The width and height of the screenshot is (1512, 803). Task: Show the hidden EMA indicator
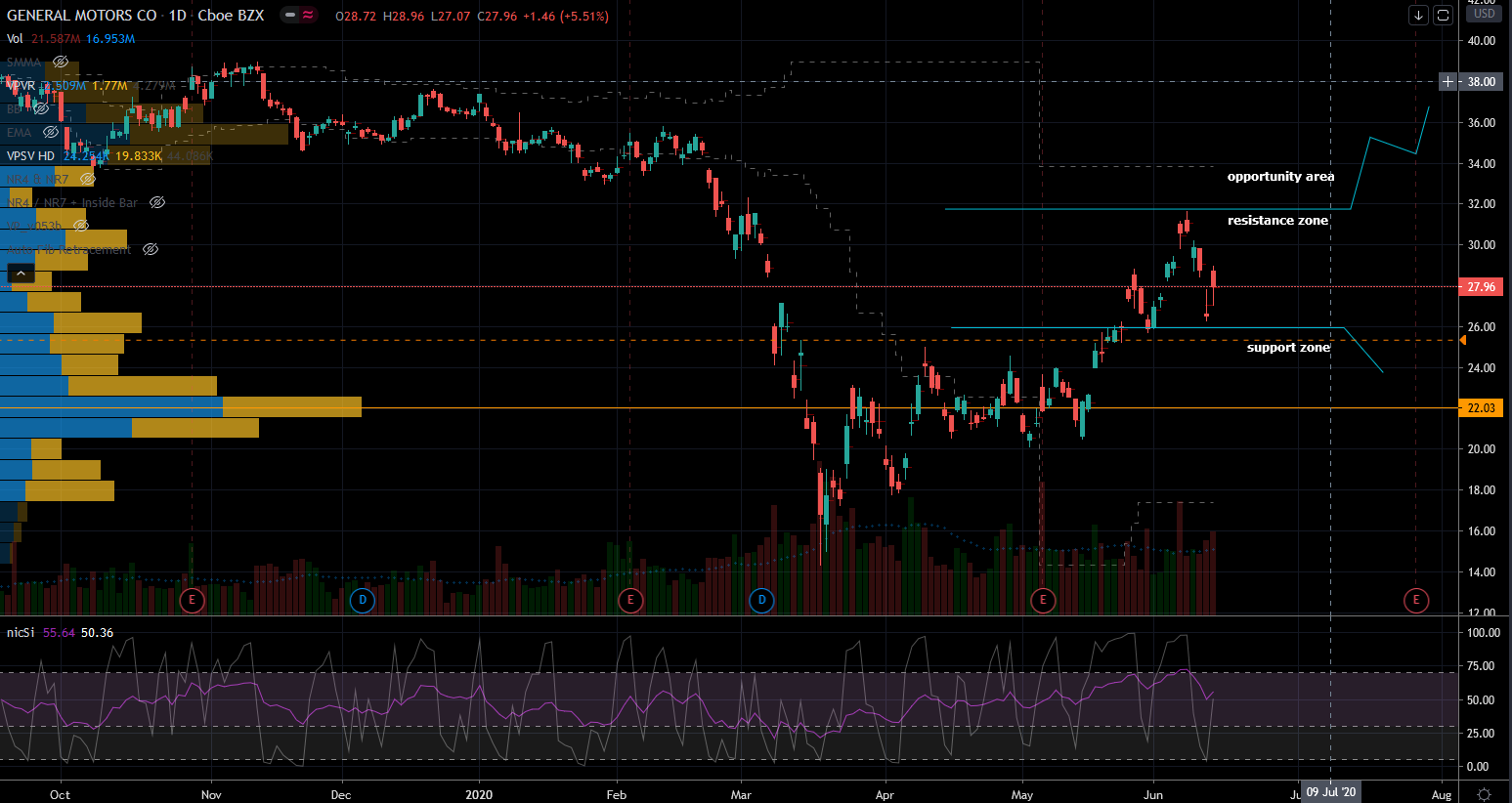51,133
